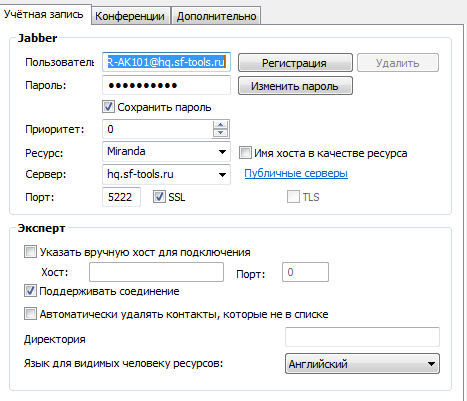Open the Дополнительно tab

click(216, 16)
